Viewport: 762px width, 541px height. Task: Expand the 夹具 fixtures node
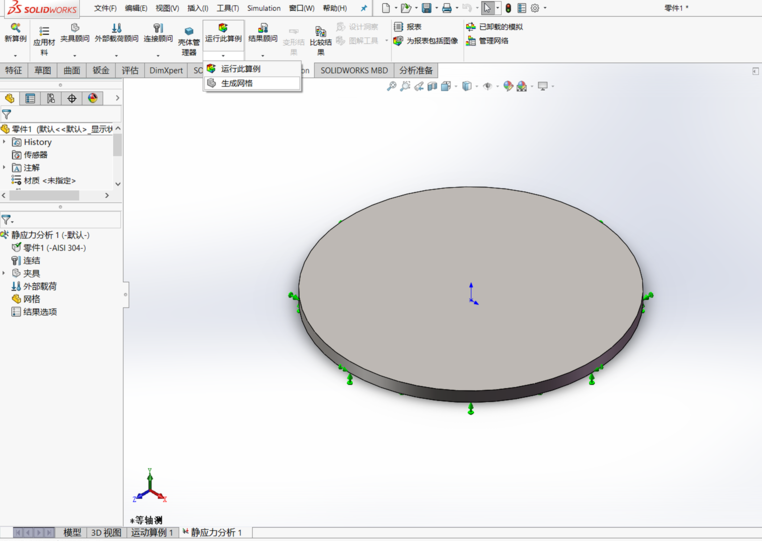coord(4,273)
